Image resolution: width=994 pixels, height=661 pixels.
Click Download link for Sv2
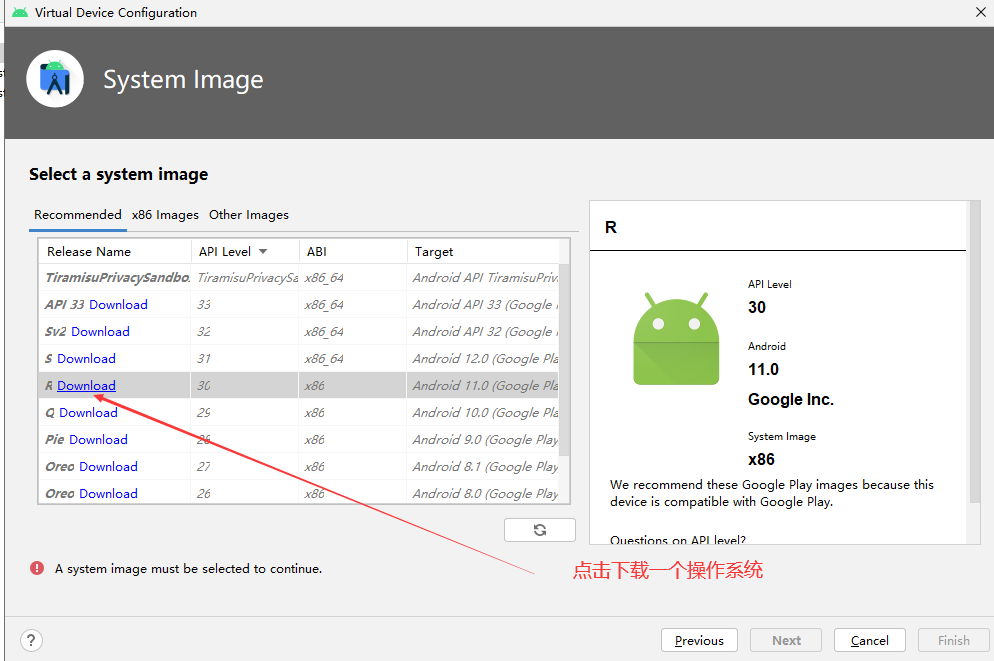(100, 332)
